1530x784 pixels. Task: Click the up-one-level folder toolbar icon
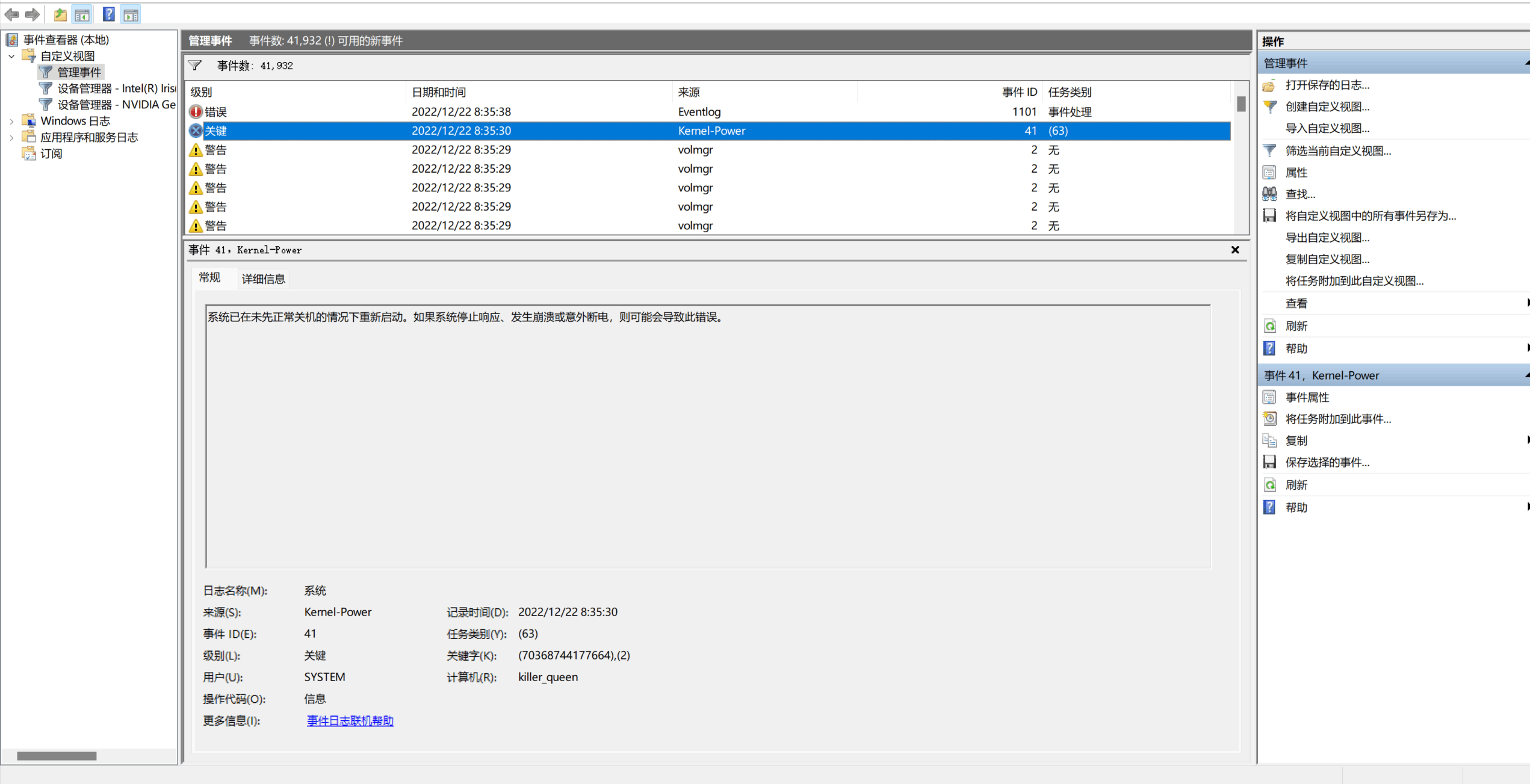point(60,14)
